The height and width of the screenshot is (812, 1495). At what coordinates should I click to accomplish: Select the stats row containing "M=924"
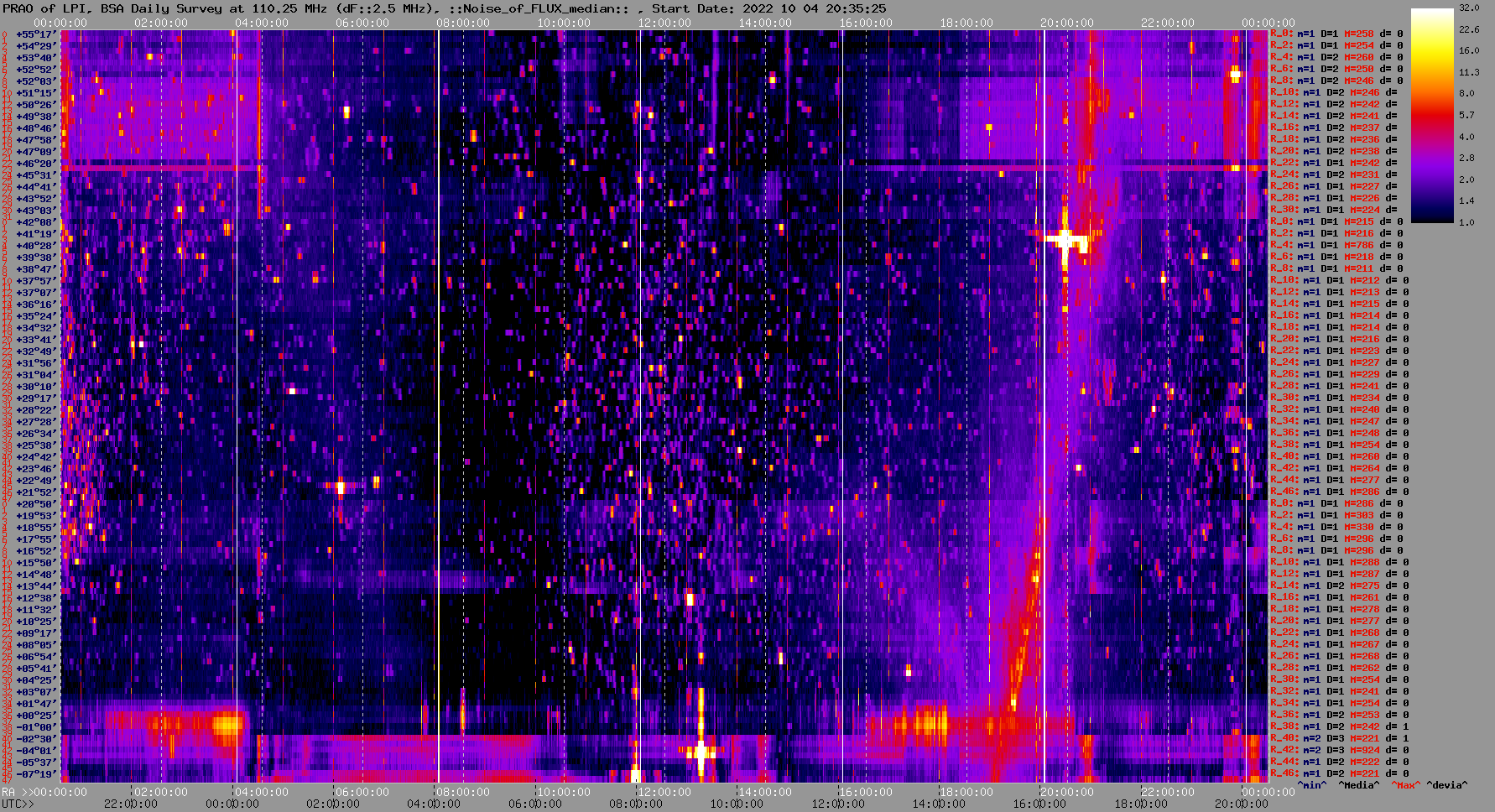click(x=1339, y=751)
